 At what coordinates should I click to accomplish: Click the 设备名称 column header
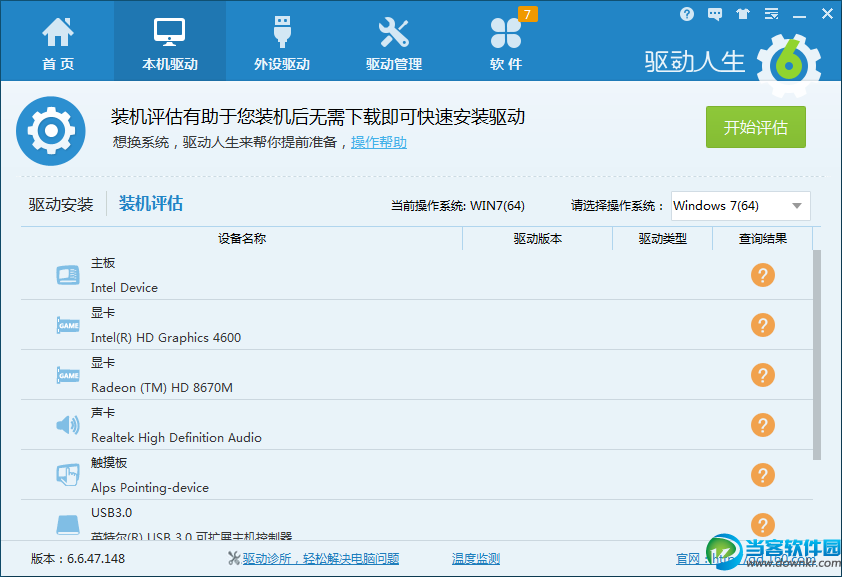[242, 238]
